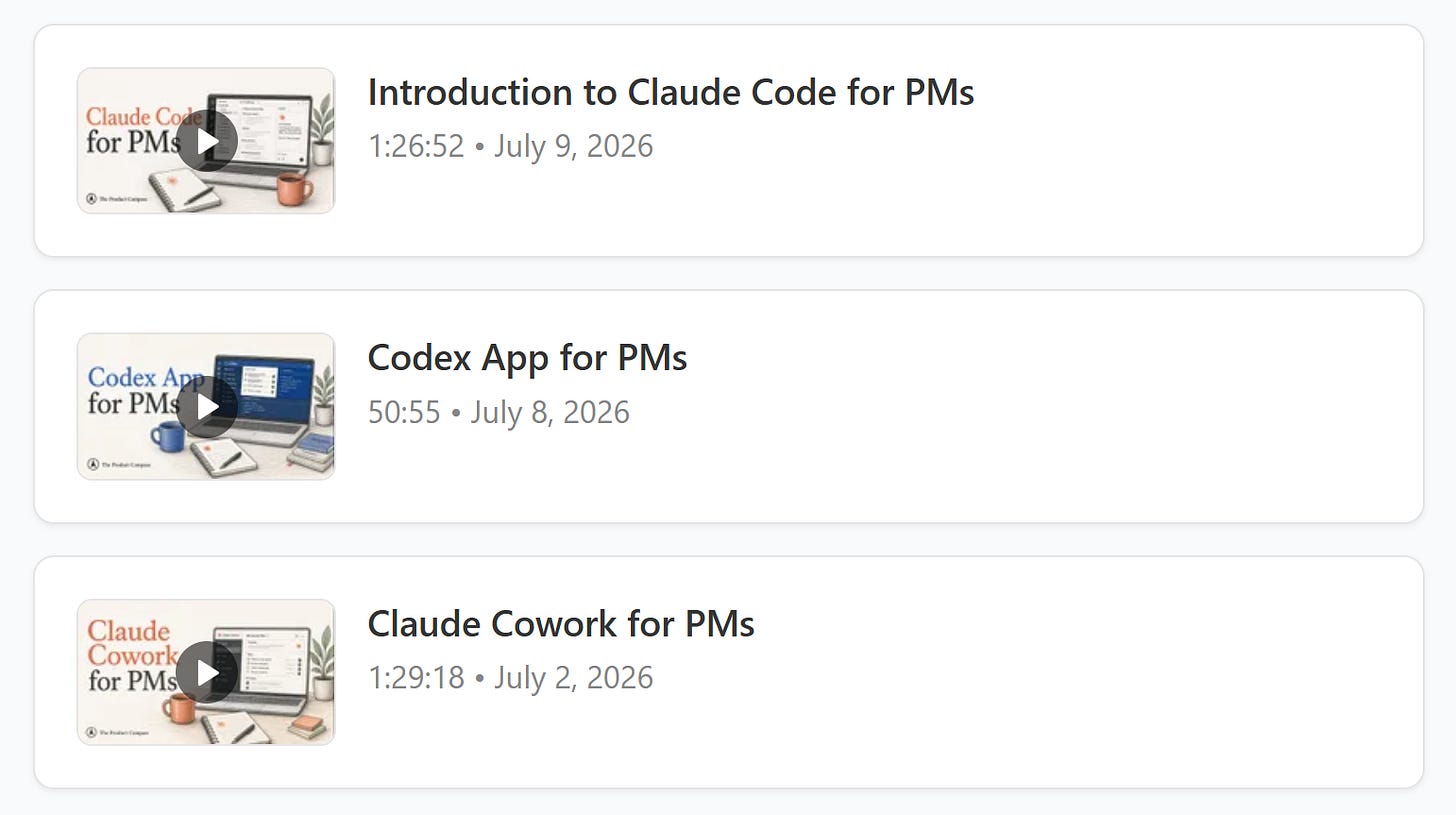1456x815 pixels.
Task: Open the Codex App for PMs title
Action: coord(527,358)
